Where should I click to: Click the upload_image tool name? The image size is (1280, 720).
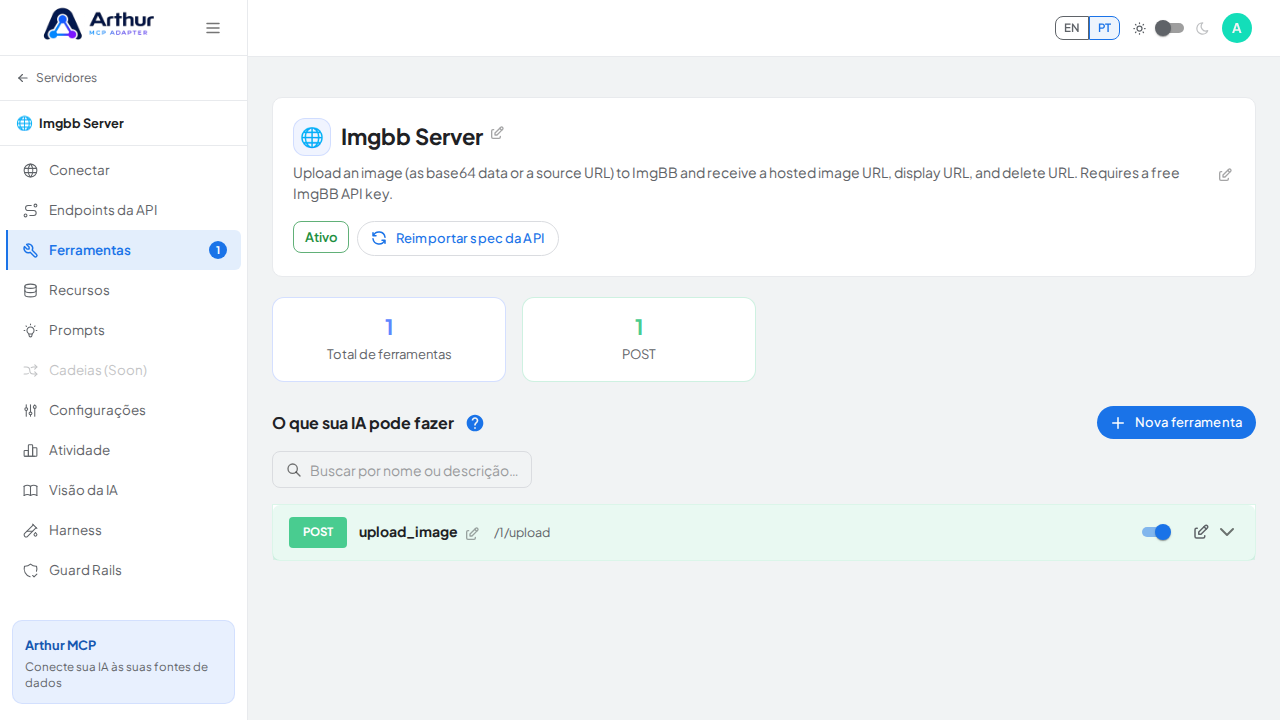(x=408, y=532)
